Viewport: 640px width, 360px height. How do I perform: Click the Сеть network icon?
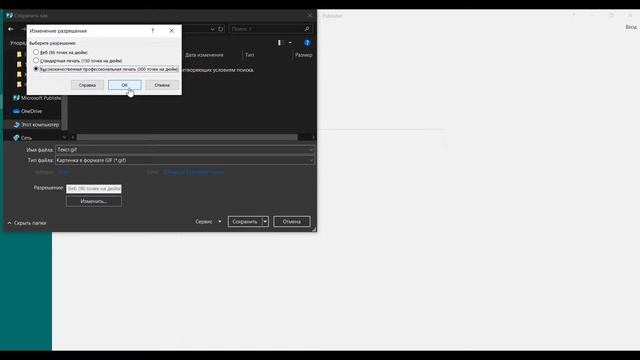16,138
